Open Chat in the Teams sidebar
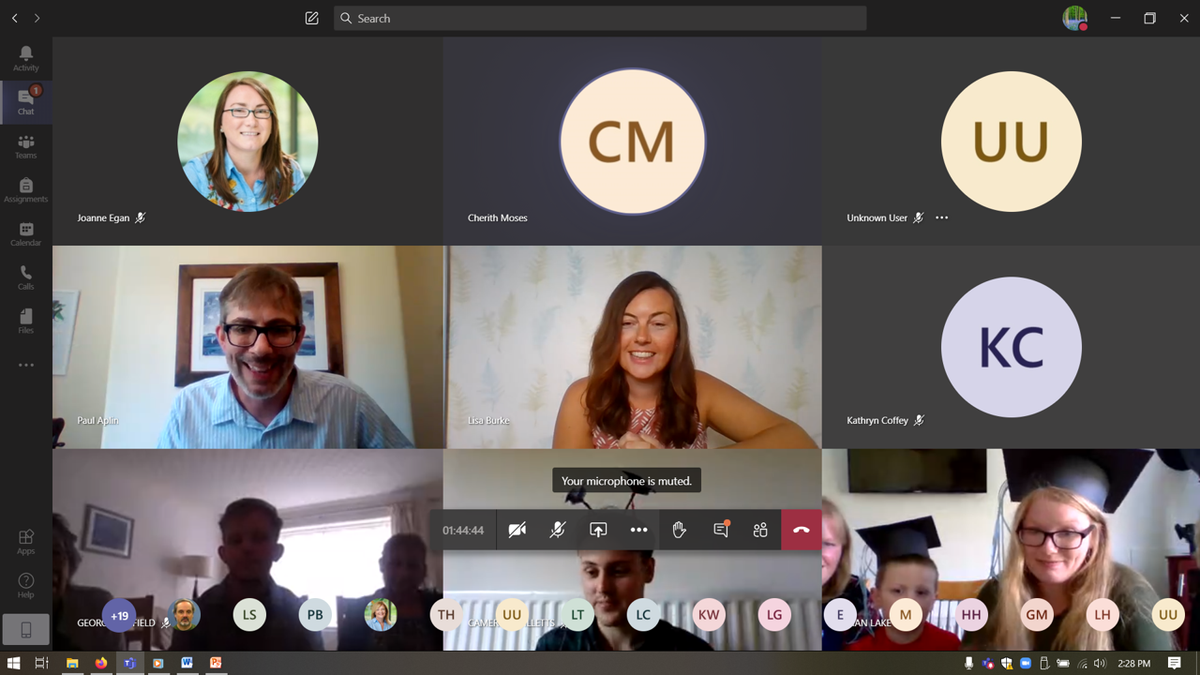Viewport: 1200px width, 675px height. 26,101
